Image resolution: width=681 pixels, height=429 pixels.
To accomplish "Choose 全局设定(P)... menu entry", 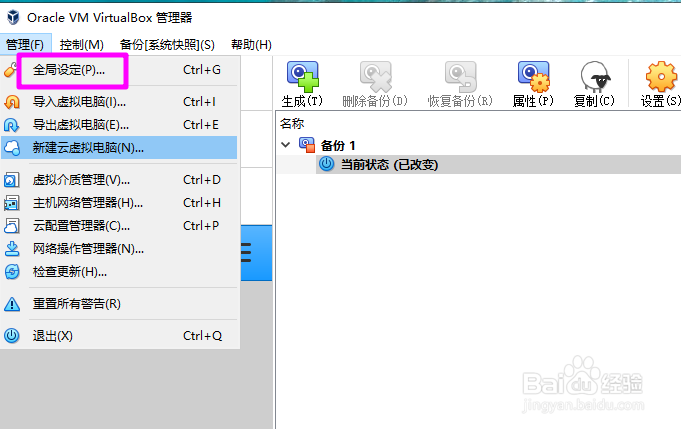I will 119,69.
